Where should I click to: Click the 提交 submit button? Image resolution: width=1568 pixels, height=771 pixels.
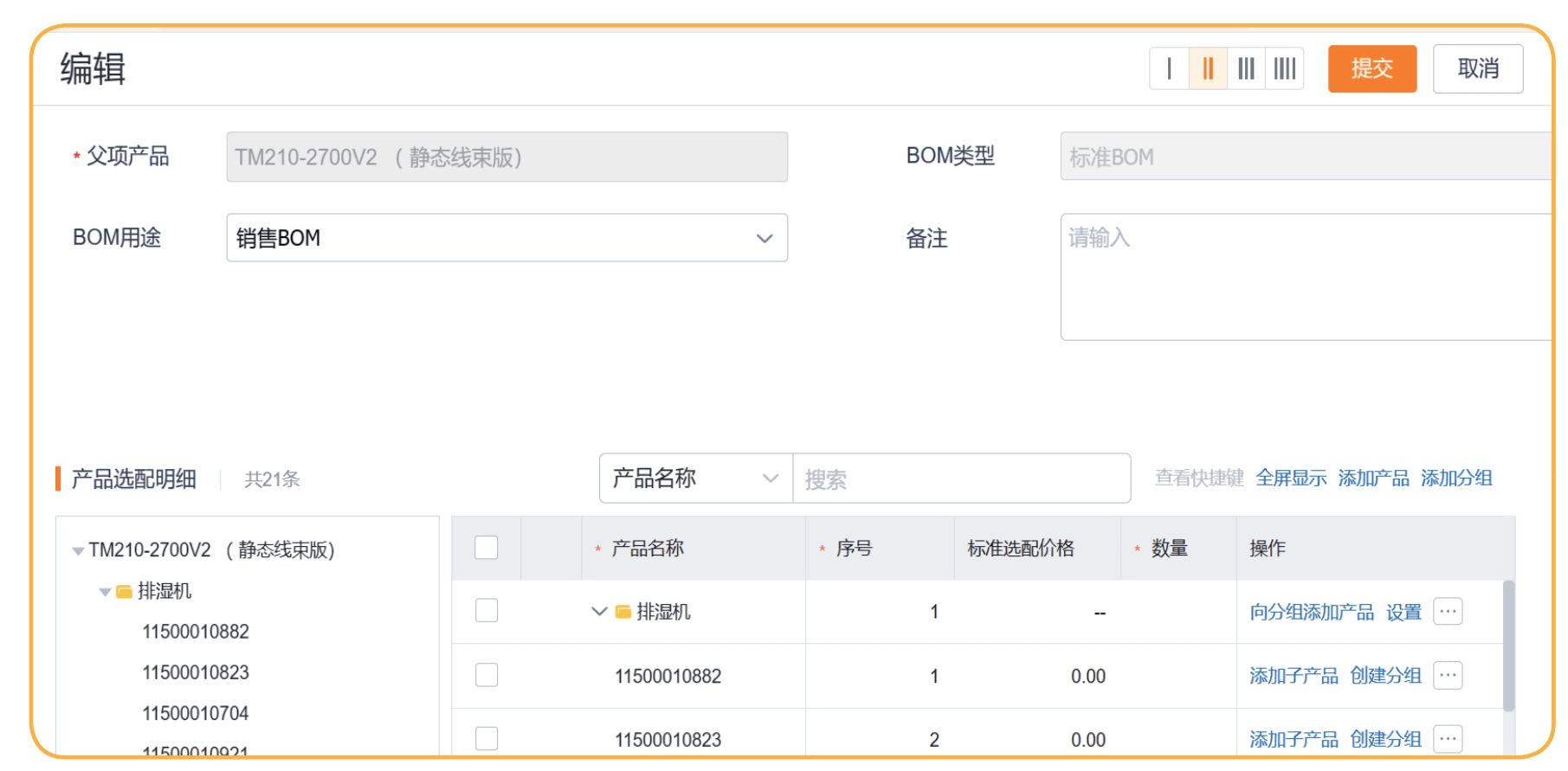1372,68
